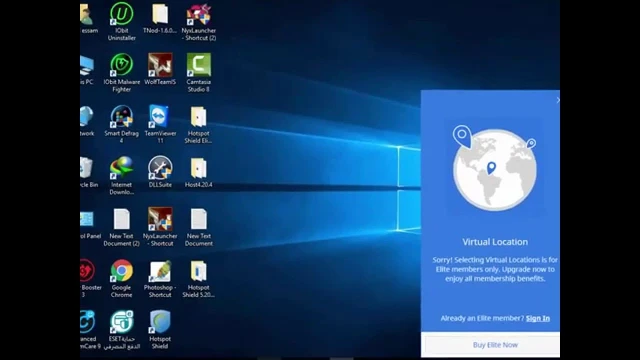Click the Buy Elite Now button
Screen dimensions: 640x360
[493, 345]
